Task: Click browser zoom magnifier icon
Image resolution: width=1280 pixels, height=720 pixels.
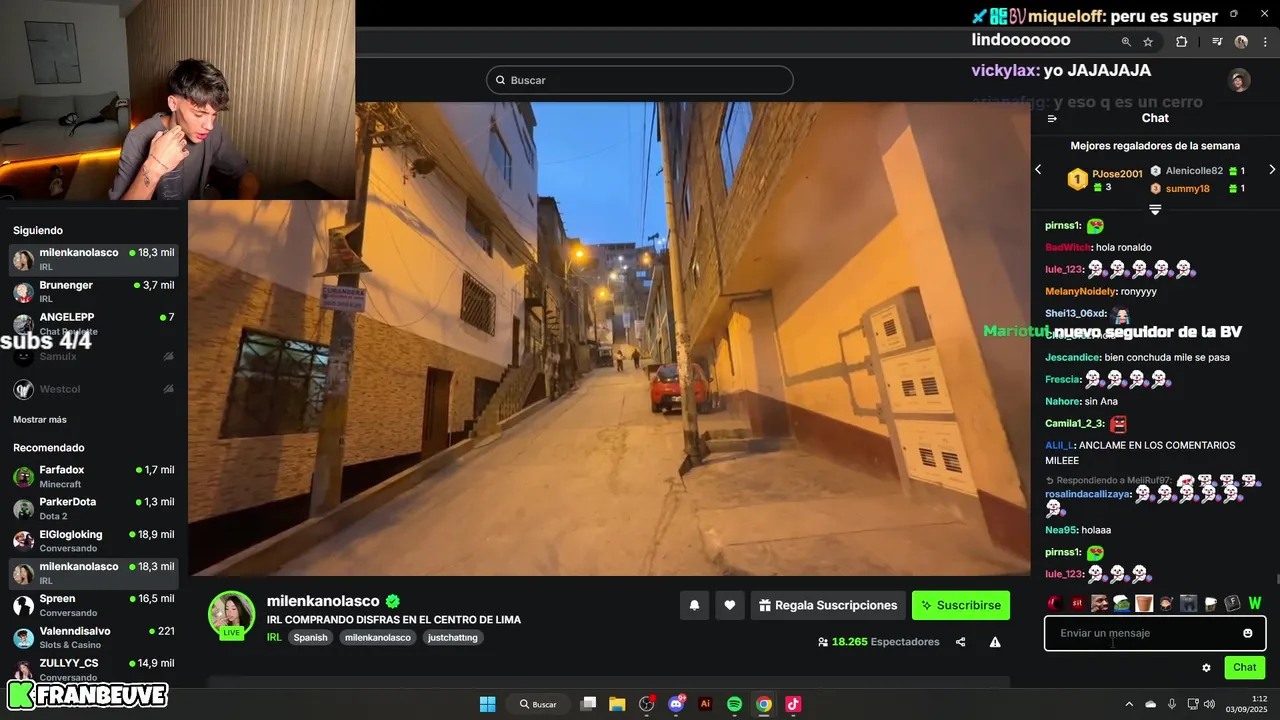Action: [1126, 42]
